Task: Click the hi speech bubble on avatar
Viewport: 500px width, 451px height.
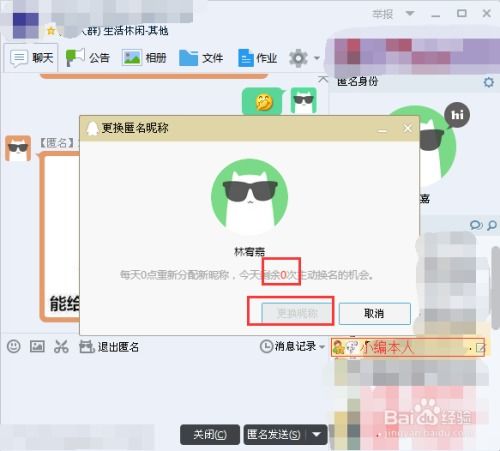Action: coord(457,115)
